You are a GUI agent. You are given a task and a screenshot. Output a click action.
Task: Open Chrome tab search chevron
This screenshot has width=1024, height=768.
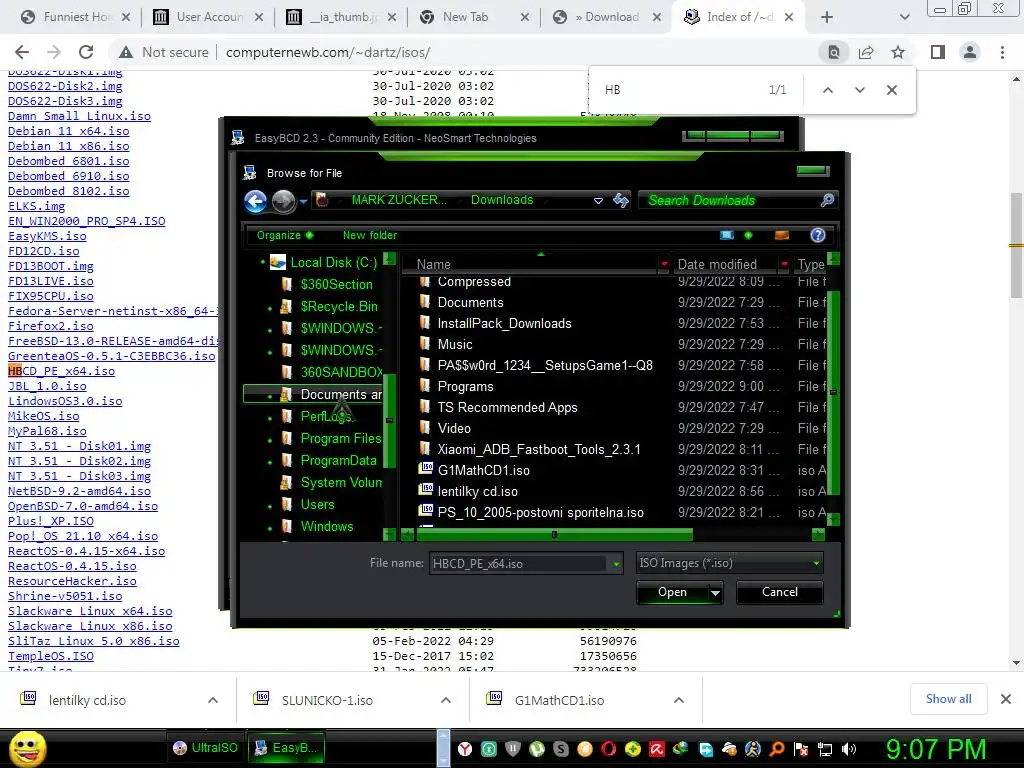pyautogui.click(x=904, y=17)
